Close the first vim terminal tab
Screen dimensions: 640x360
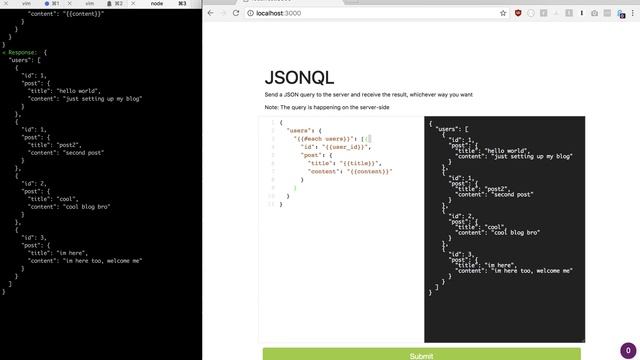tap(6, 3)
